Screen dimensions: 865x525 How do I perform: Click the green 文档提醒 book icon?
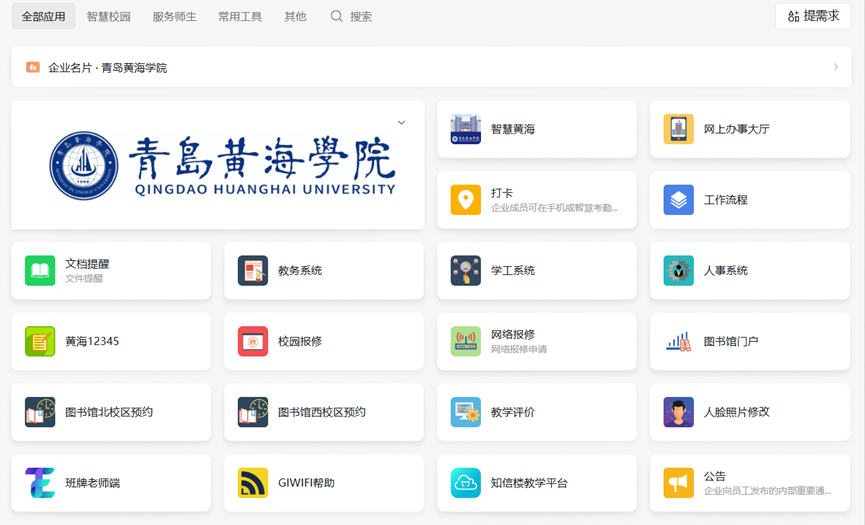point(40,270)
